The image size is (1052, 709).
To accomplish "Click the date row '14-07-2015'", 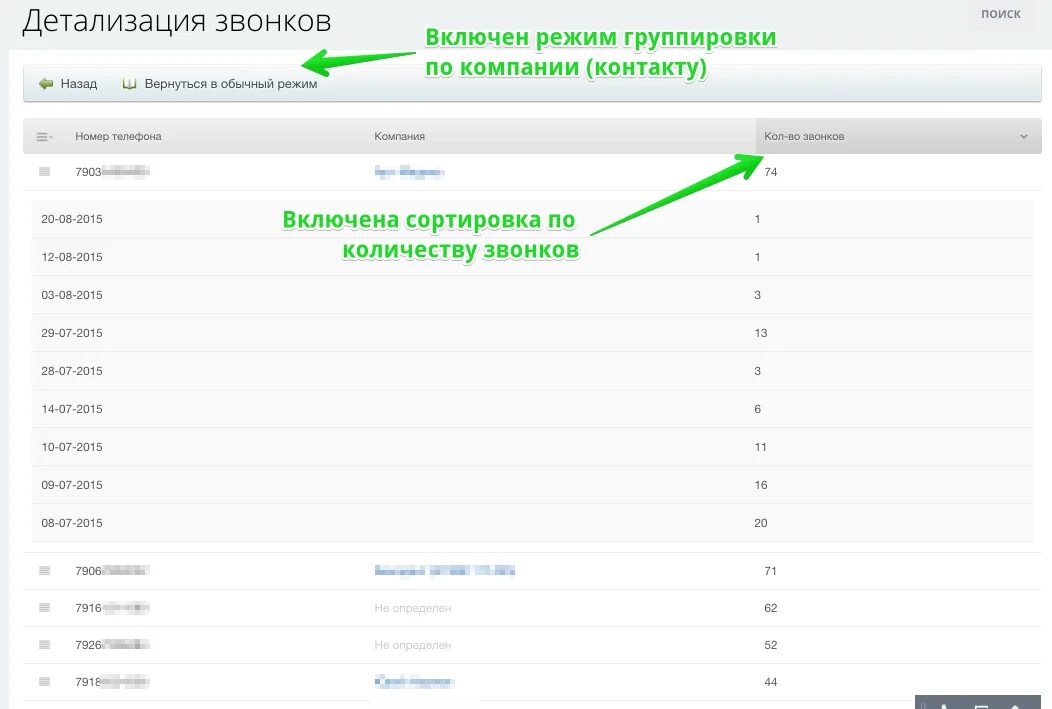I will 532,409.
